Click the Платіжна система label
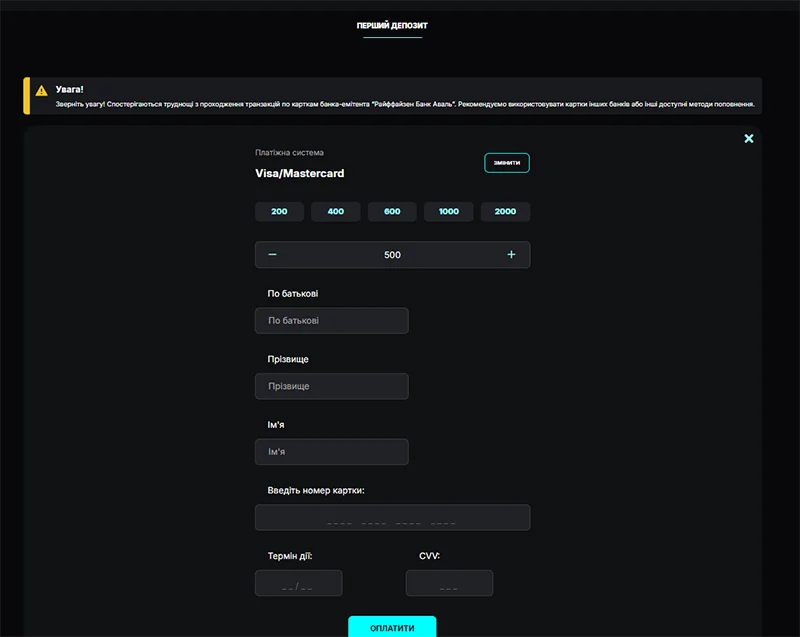The image size is (800, 637). pos(289,152)
